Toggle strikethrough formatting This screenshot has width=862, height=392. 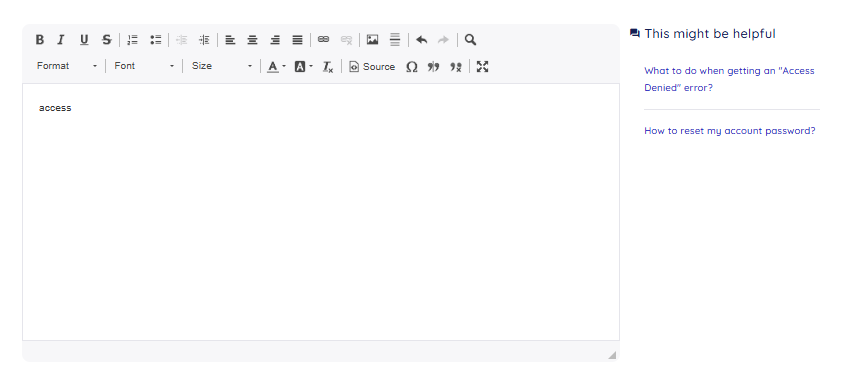pos(107,40)
